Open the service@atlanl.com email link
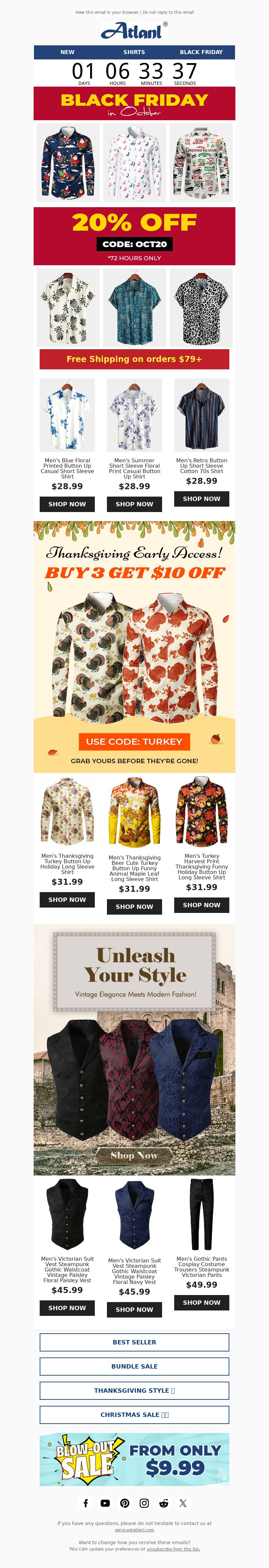The height and width of the screenshot is (1568, 269). 134,1530
